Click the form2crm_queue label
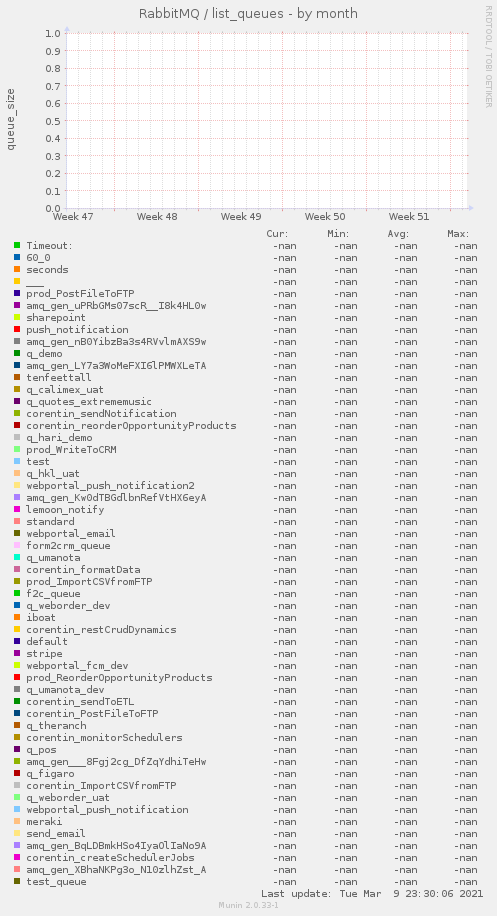This screenshot has width=497, height=916. [x=68, y=546]
